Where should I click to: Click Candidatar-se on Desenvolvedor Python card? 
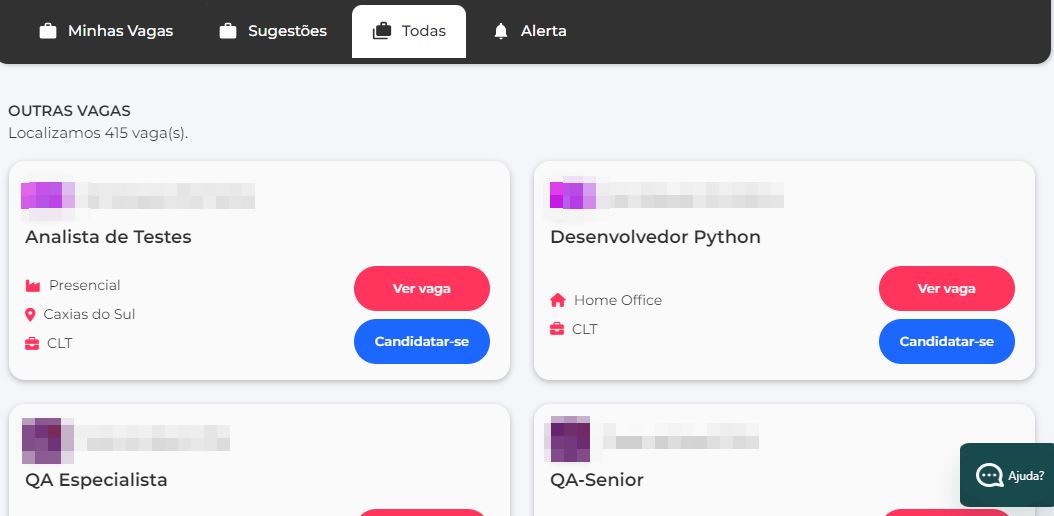pyautogui.click(x=946, y=342)
